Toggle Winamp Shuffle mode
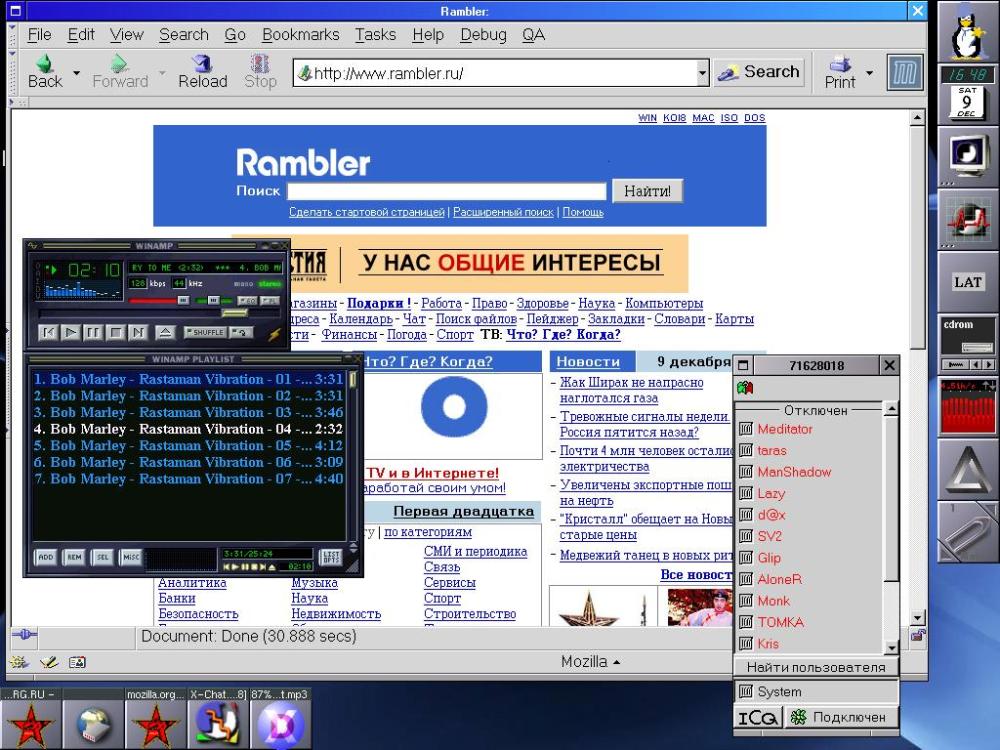Image resolution: width=1000 pixels, height=750 pixels. [205, 332]
